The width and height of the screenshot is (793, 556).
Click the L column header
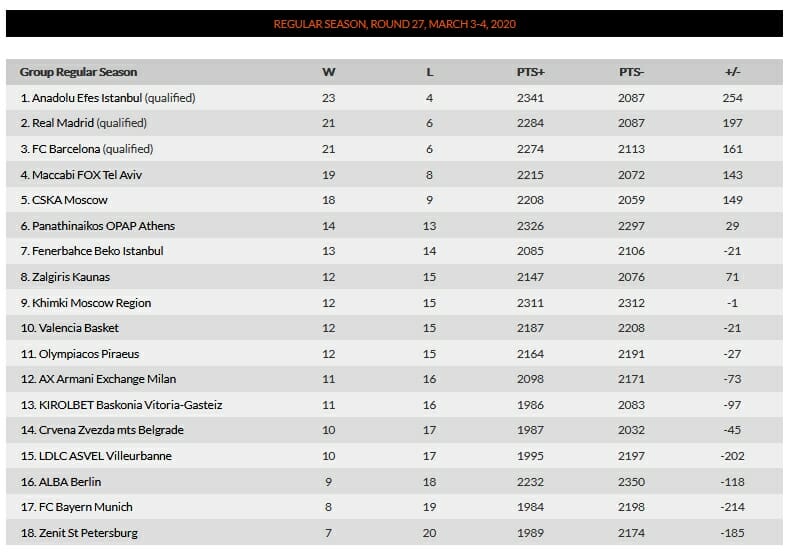(429, 72)
